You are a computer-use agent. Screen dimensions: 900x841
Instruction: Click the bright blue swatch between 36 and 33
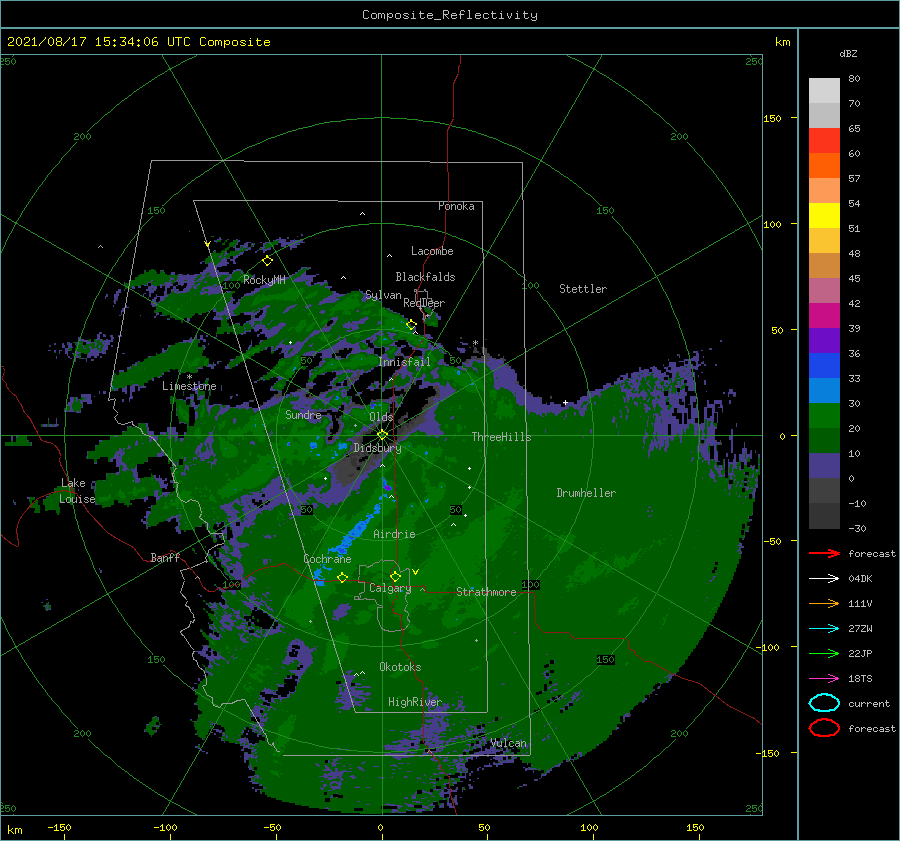824,366
